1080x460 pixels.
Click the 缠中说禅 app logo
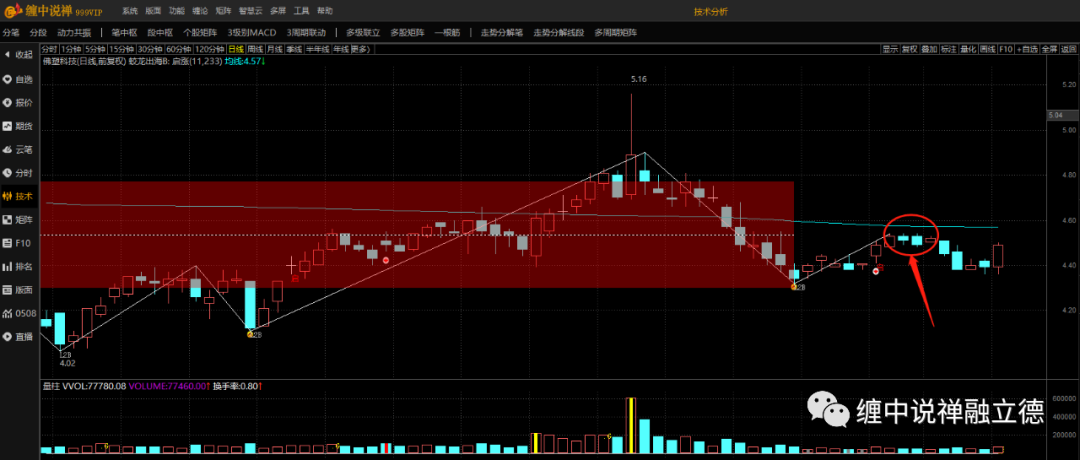(x=10, y=11)
